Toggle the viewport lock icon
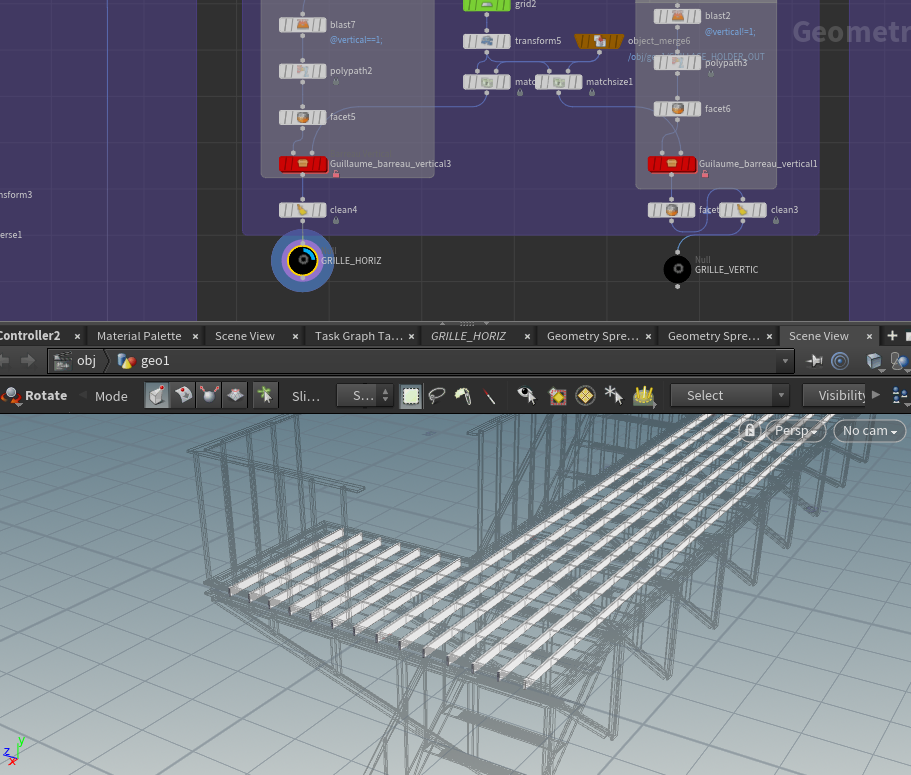This screenshot has width=911, height=775. [750, 430]
